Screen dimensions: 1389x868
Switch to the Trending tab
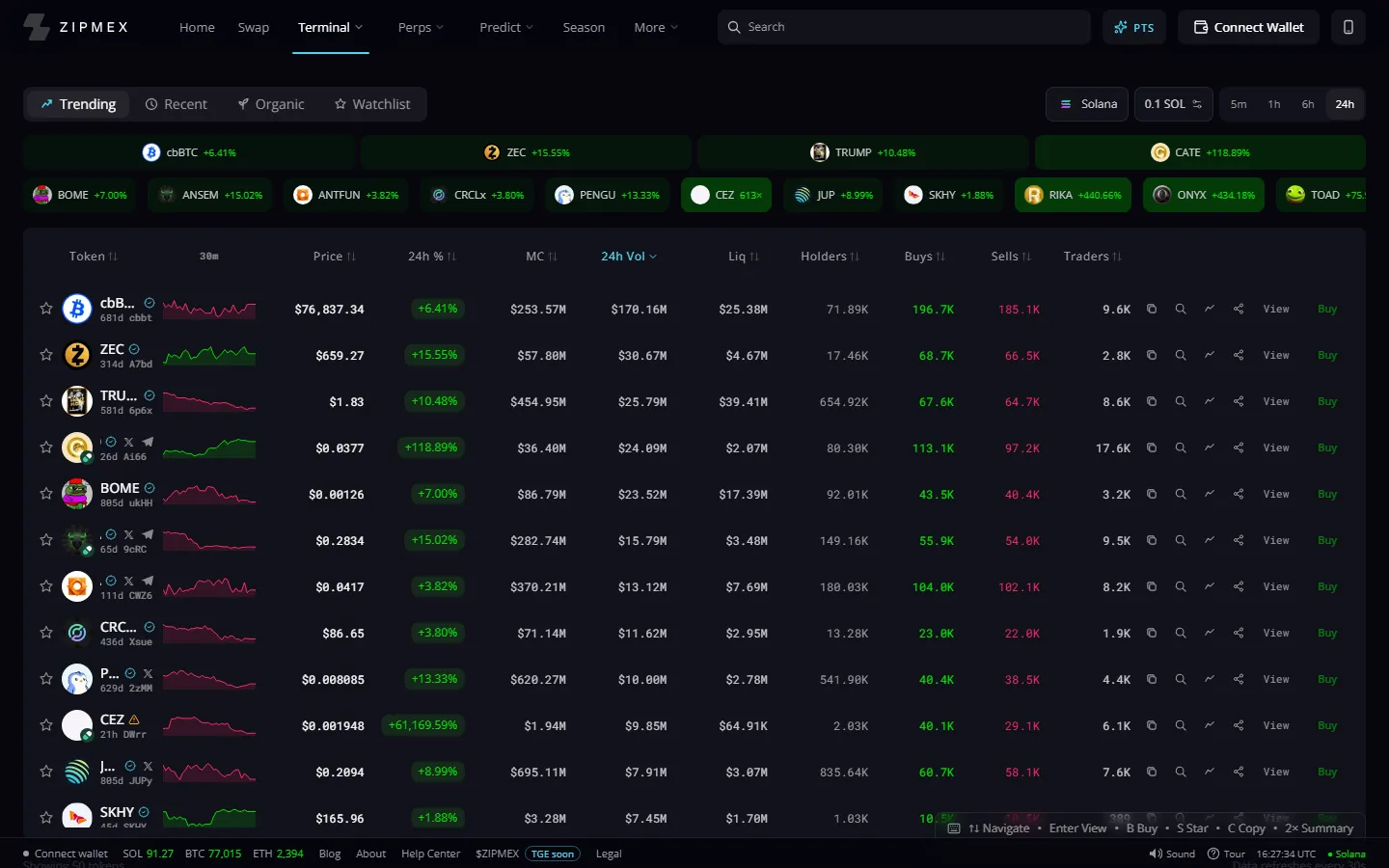click(x=78, y=104)
